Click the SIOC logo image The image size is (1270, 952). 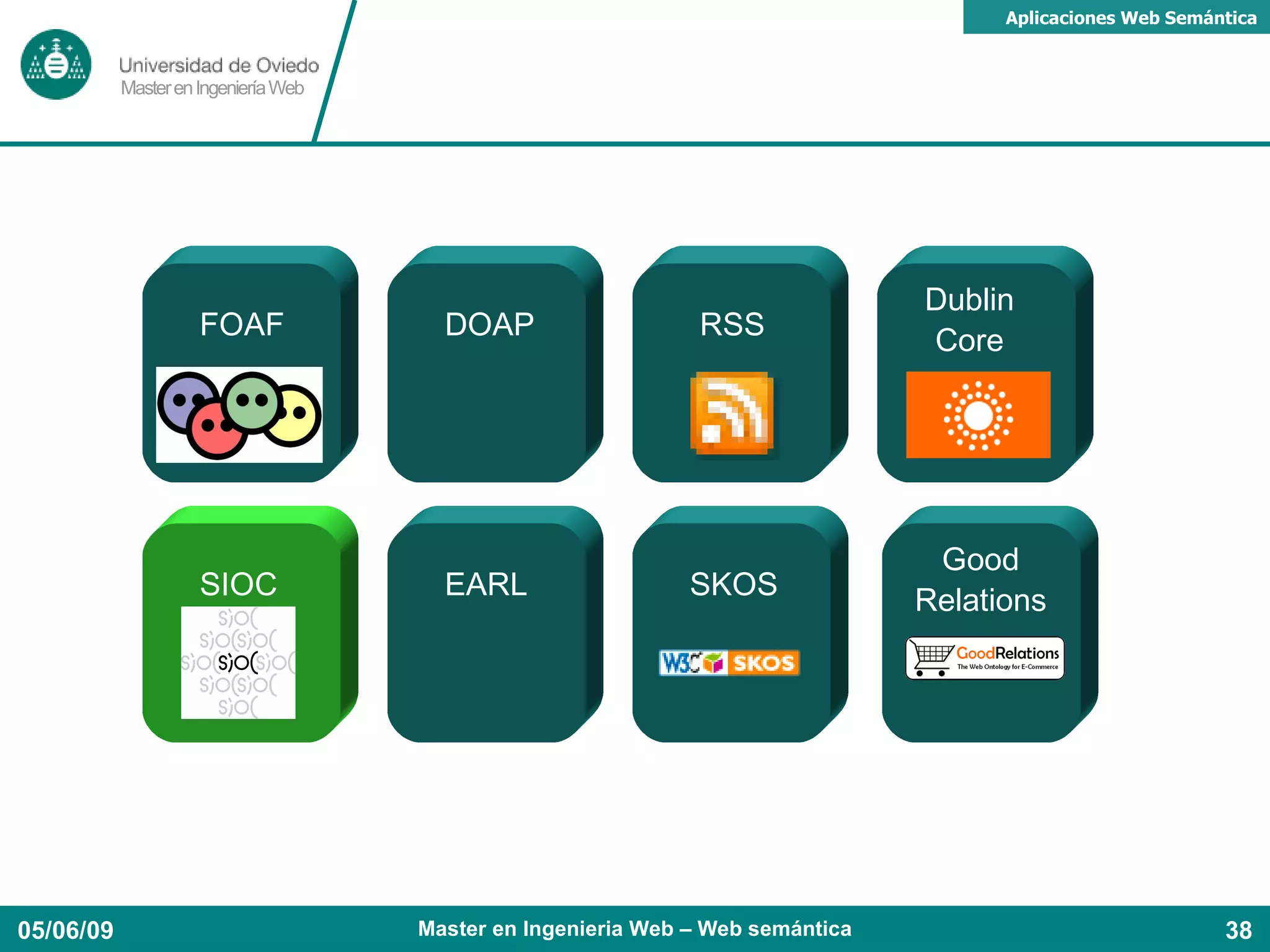coord(238,662)
